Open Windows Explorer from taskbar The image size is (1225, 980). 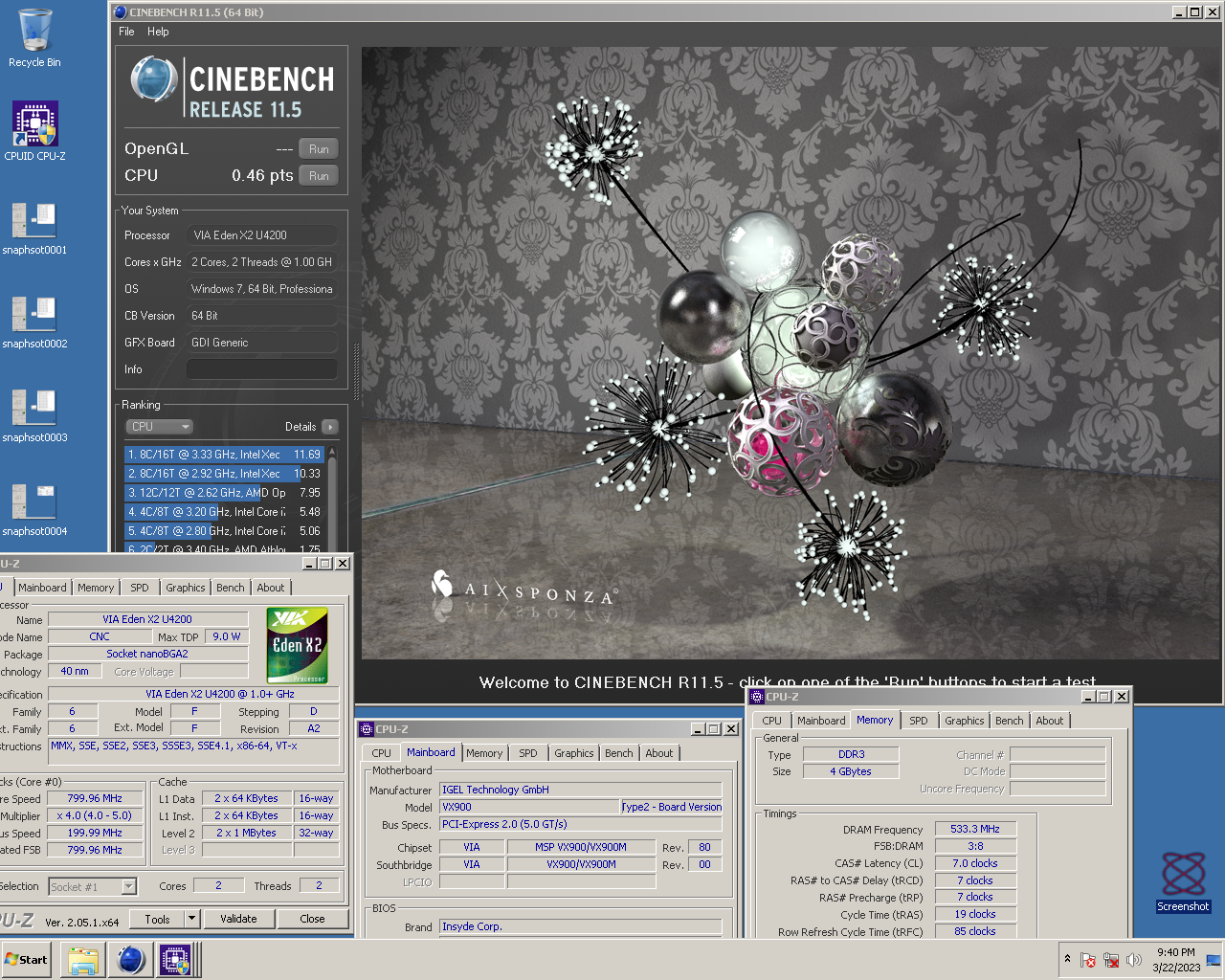pos(83,960)
